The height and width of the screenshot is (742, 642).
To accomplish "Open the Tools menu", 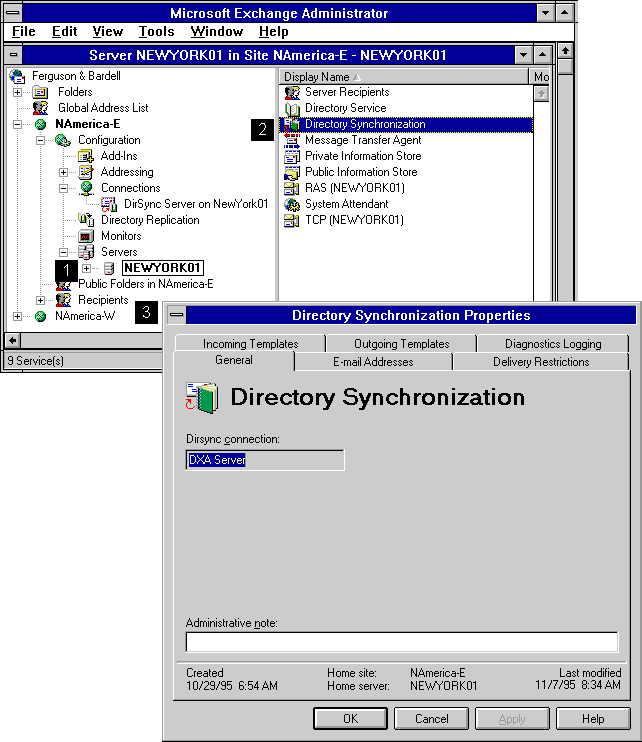I will pyautogui.click(x=156, y=32).
